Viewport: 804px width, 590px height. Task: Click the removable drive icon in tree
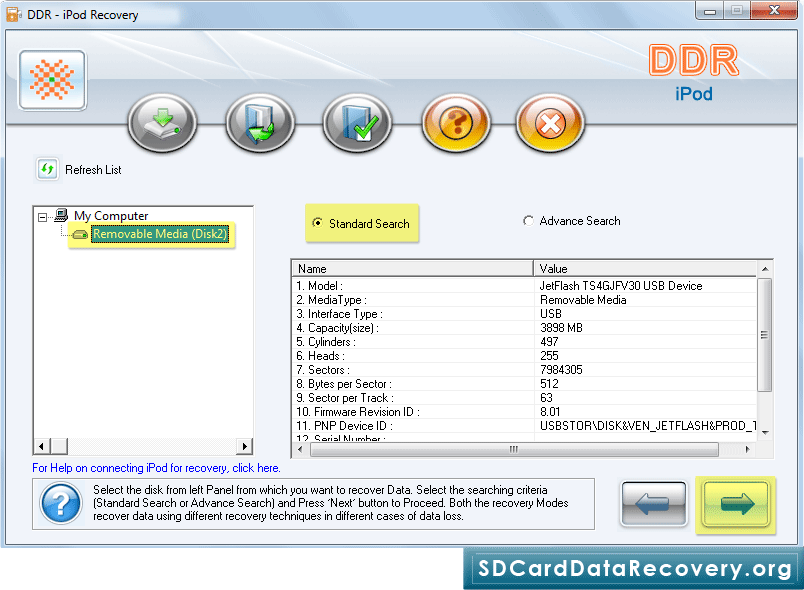click(79, 234)
